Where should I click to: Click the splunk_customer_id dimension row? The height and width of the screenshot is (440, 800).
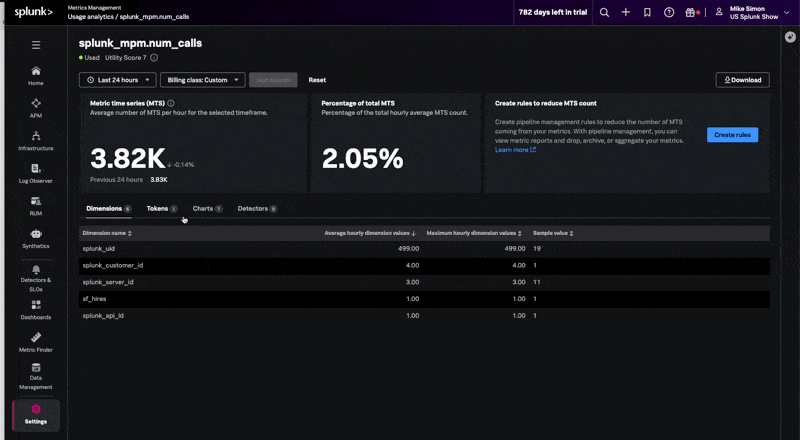(424, 265)
